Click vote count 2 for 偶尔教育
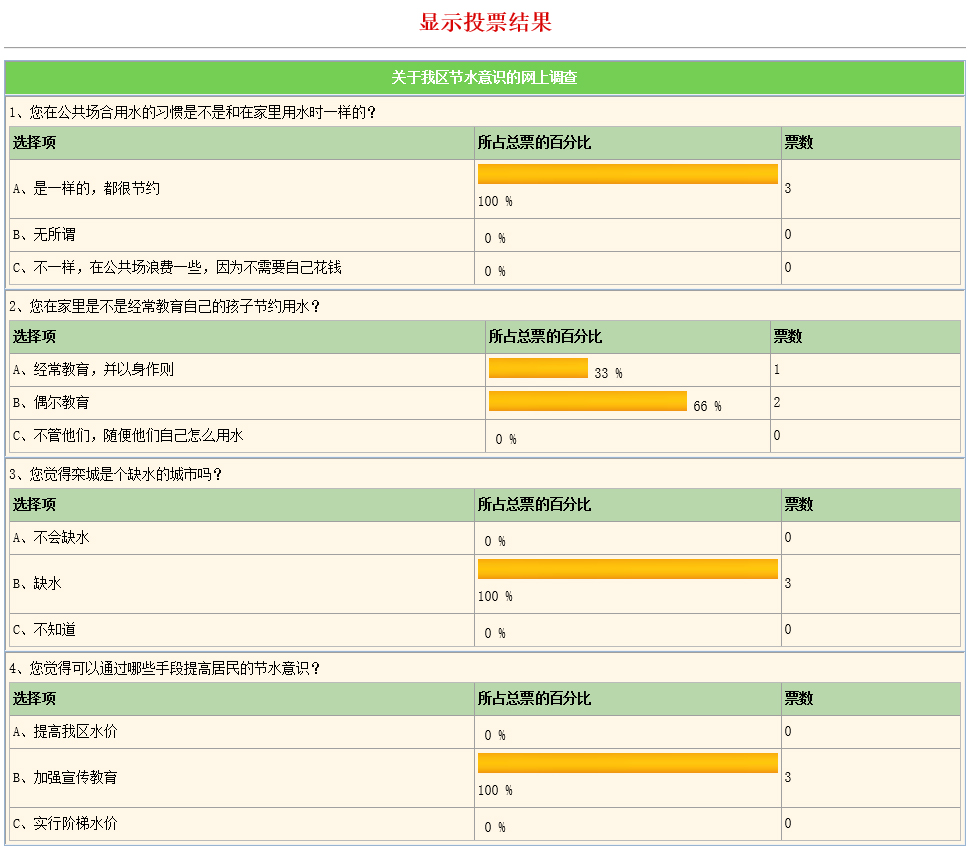This screenshot has height=850, width=970. pos(776,402)
